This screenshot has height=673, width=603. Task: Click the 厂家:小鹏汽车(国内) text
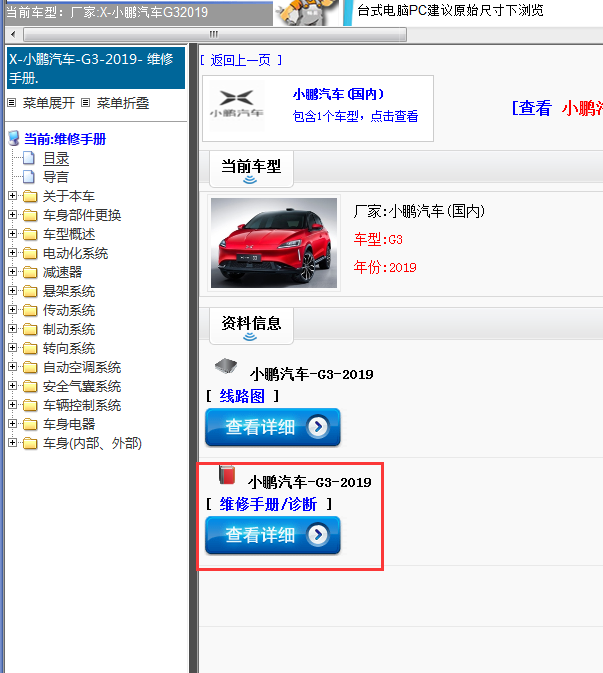pos(419,211)
